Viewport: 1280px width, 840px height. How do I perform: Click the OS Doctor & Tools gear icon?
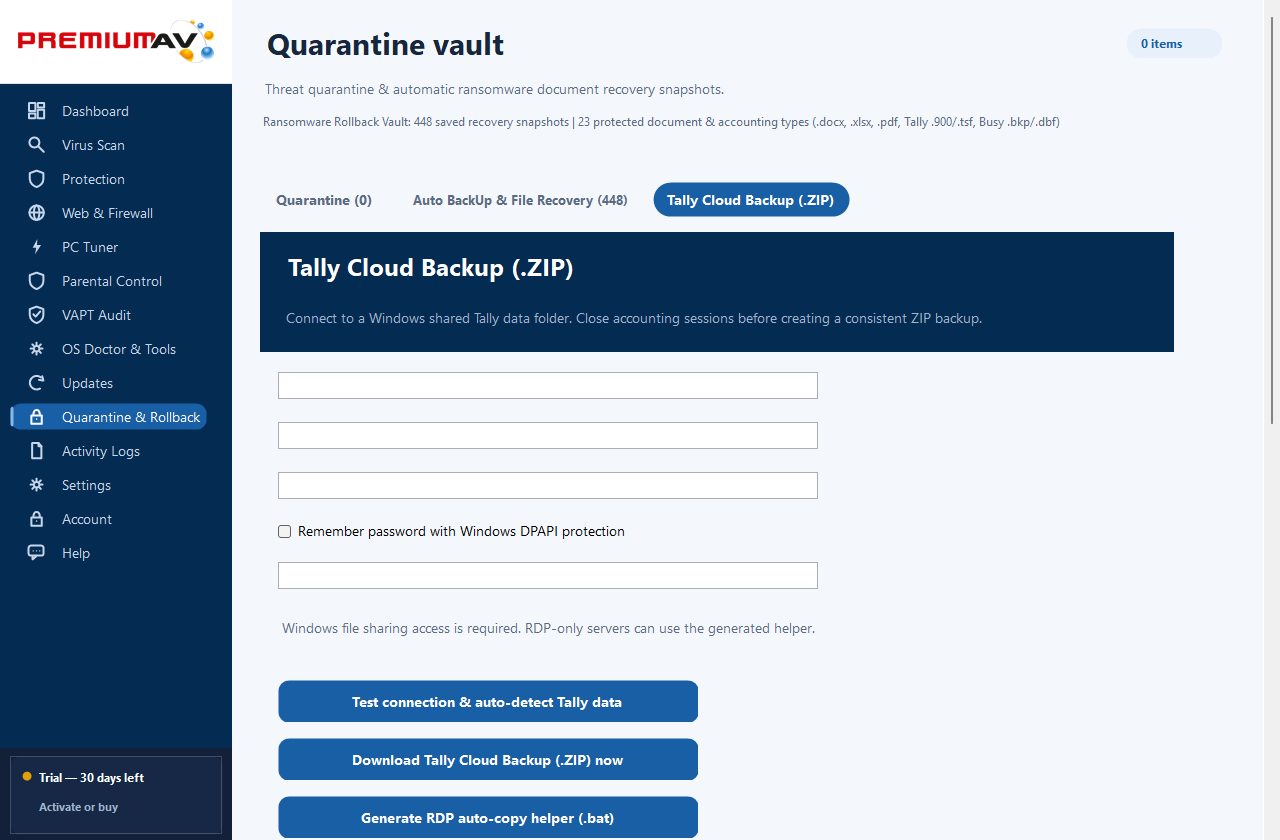(37, 349)
